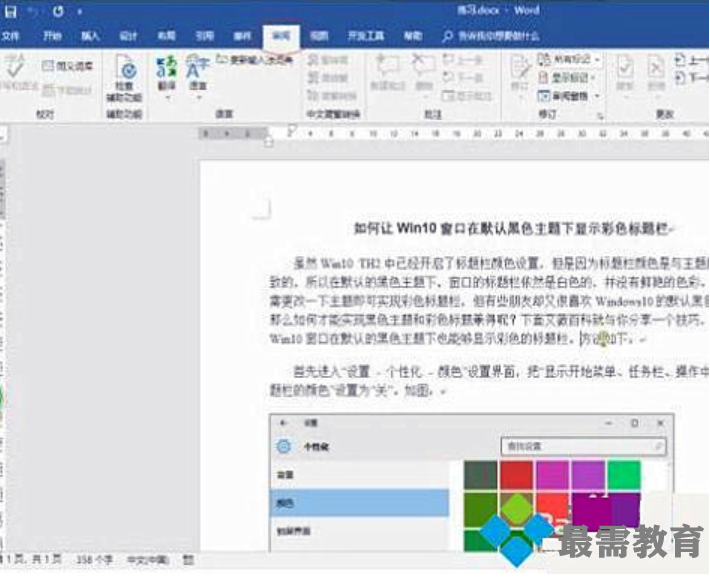Screen dimensions: 710x581
Task: Select the 审阅 (Review) ribbon tab
Action: 281,36
